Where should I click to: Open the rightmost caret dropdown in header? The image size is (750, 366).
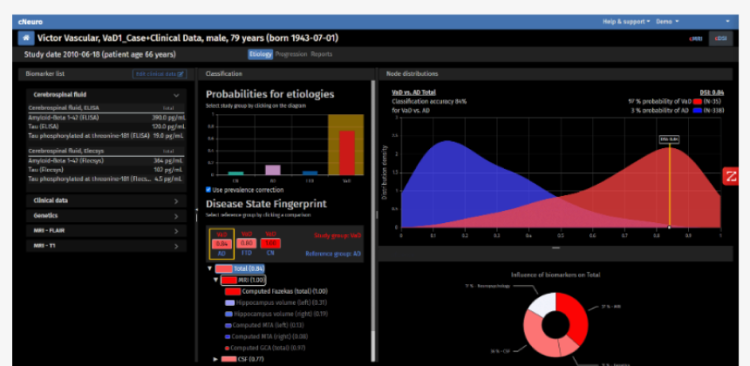pos(728,22)
